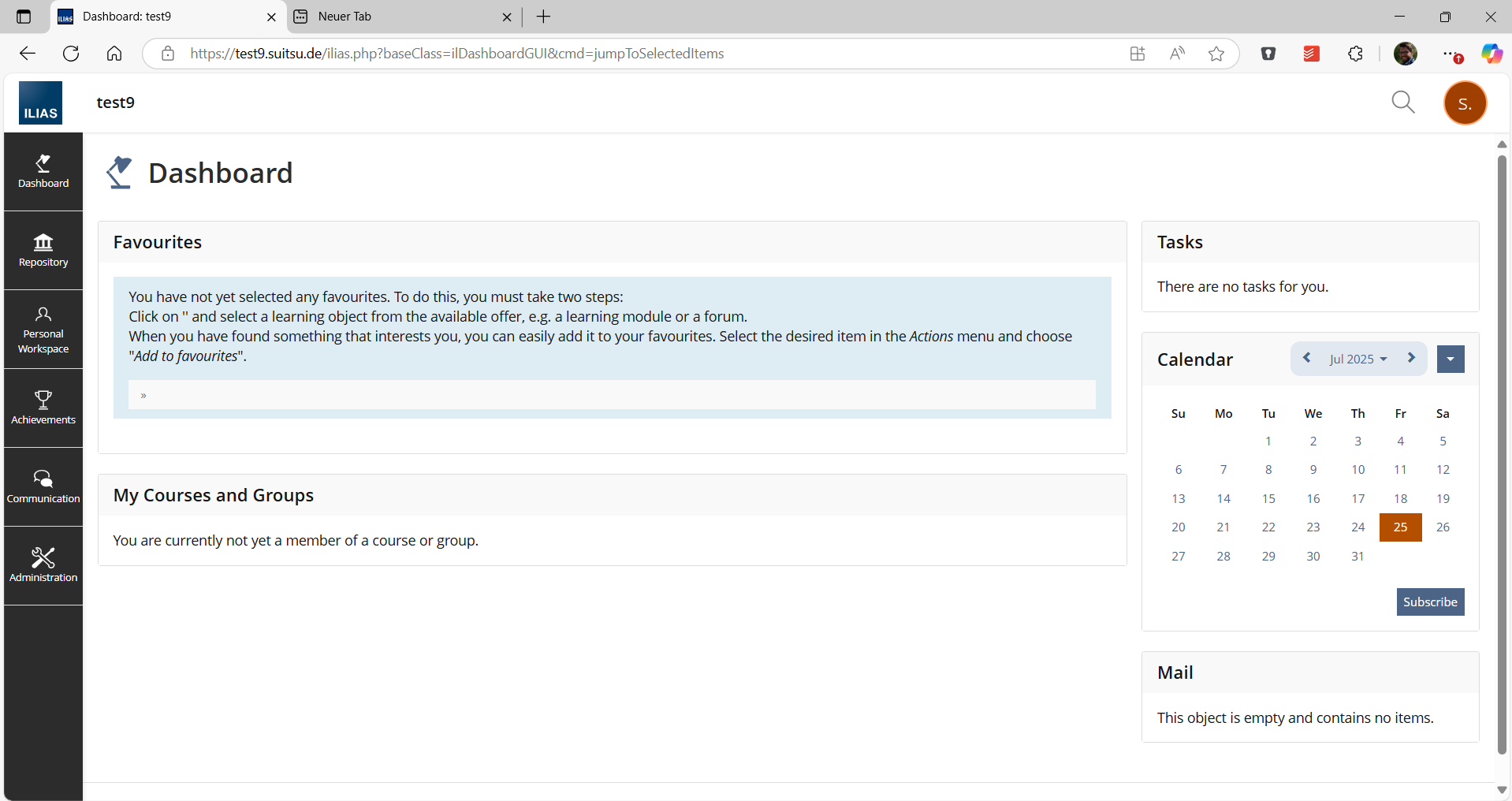Click the ILIAS logo
Viewport: 1512px width, 801px height.
(40, 103)
